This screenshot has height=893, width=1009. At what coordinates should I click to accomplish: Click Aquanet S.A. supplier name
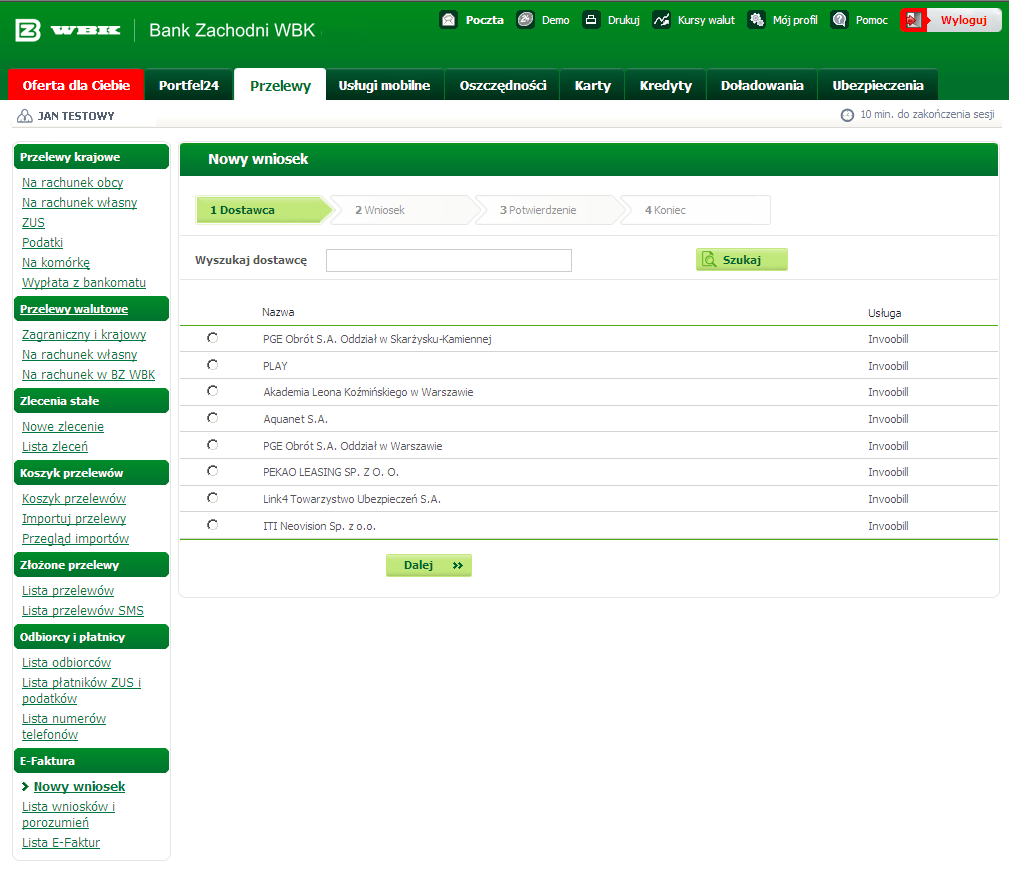click(295, 419)
